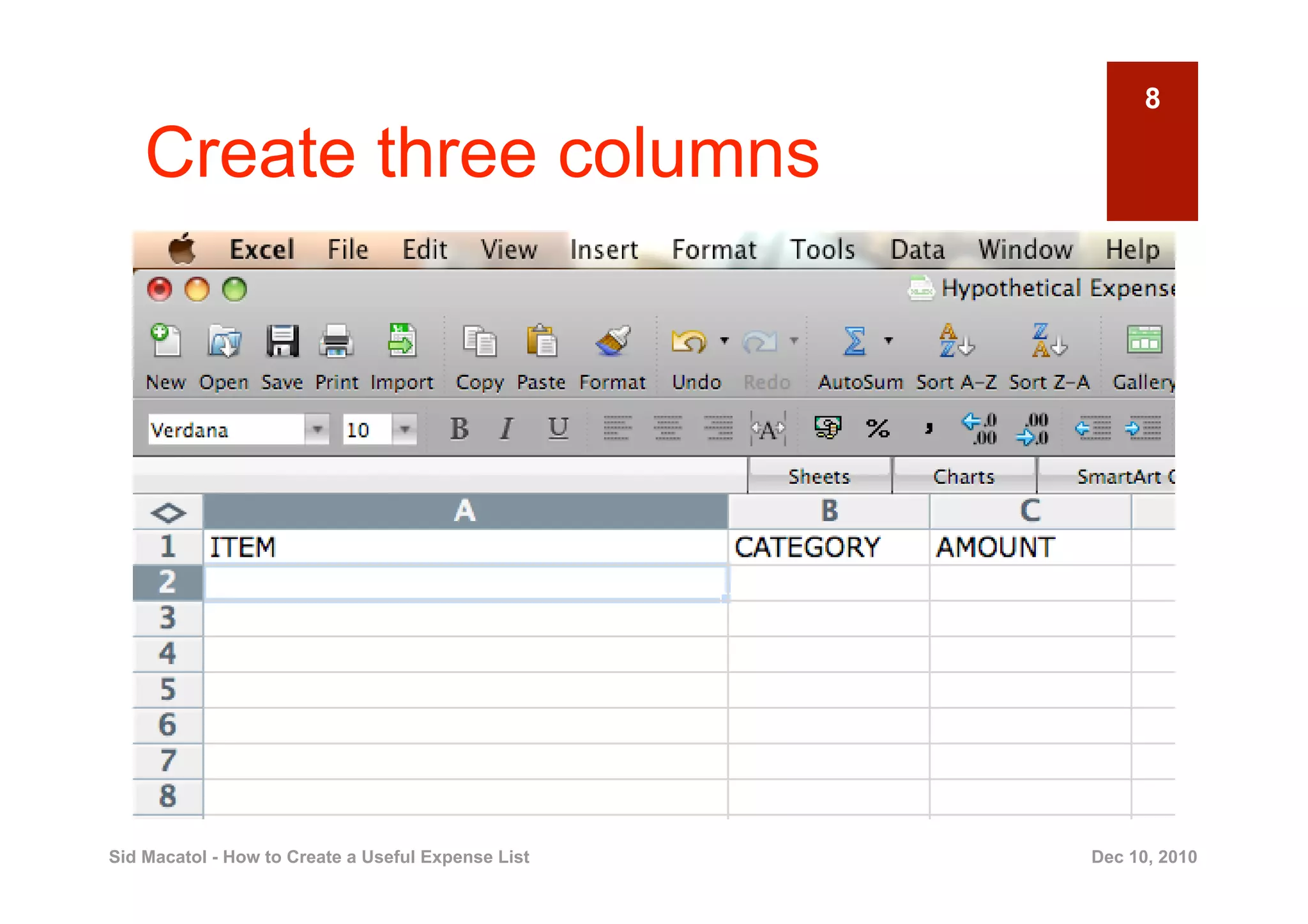Viewport: 1308px width, 924px height.
Task: Click the Import icon
Action: (402, 341)
